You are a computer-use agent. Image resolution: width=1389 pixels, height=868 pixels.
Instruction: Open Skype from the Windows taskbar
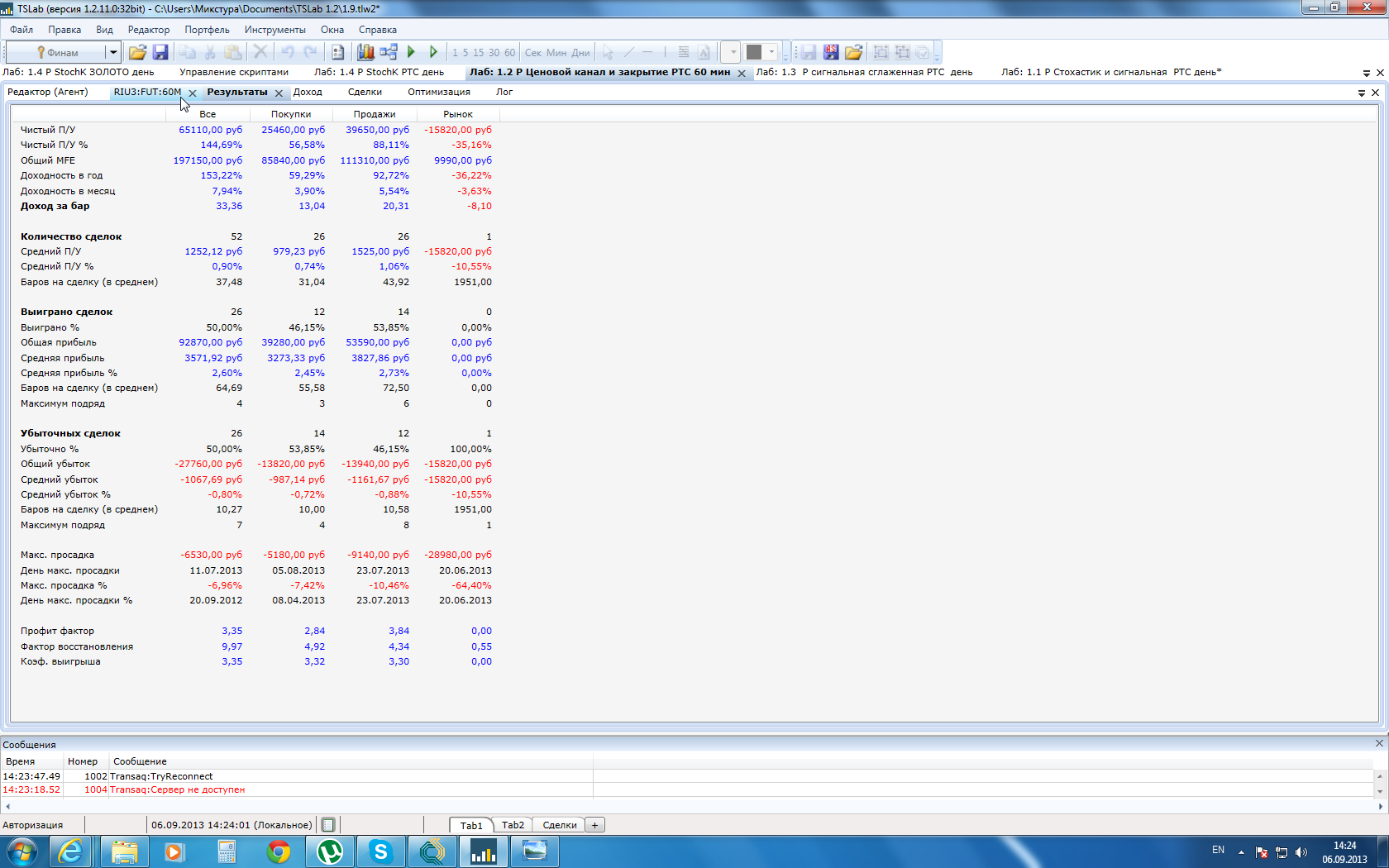[380, 851]
